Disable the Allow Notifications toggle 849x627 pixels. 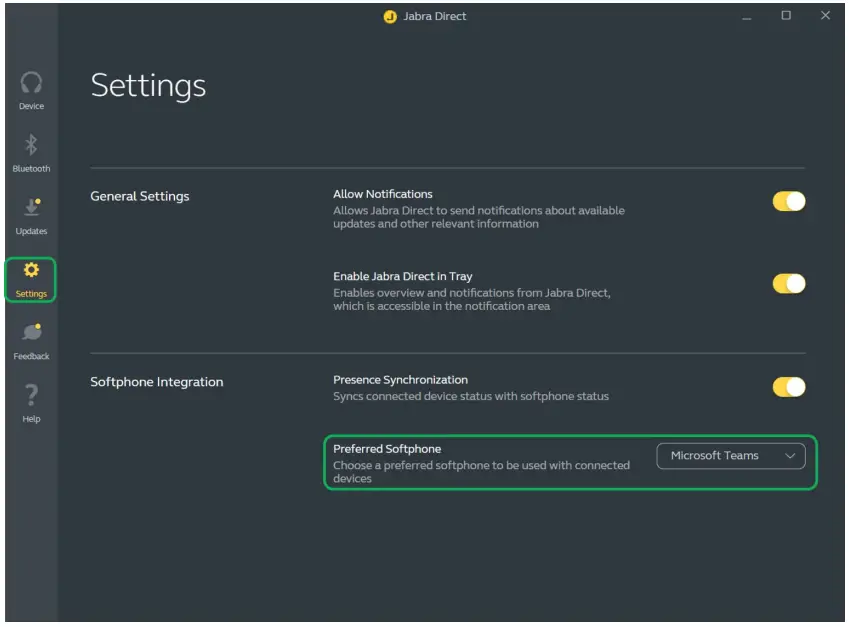click(788, 202)
